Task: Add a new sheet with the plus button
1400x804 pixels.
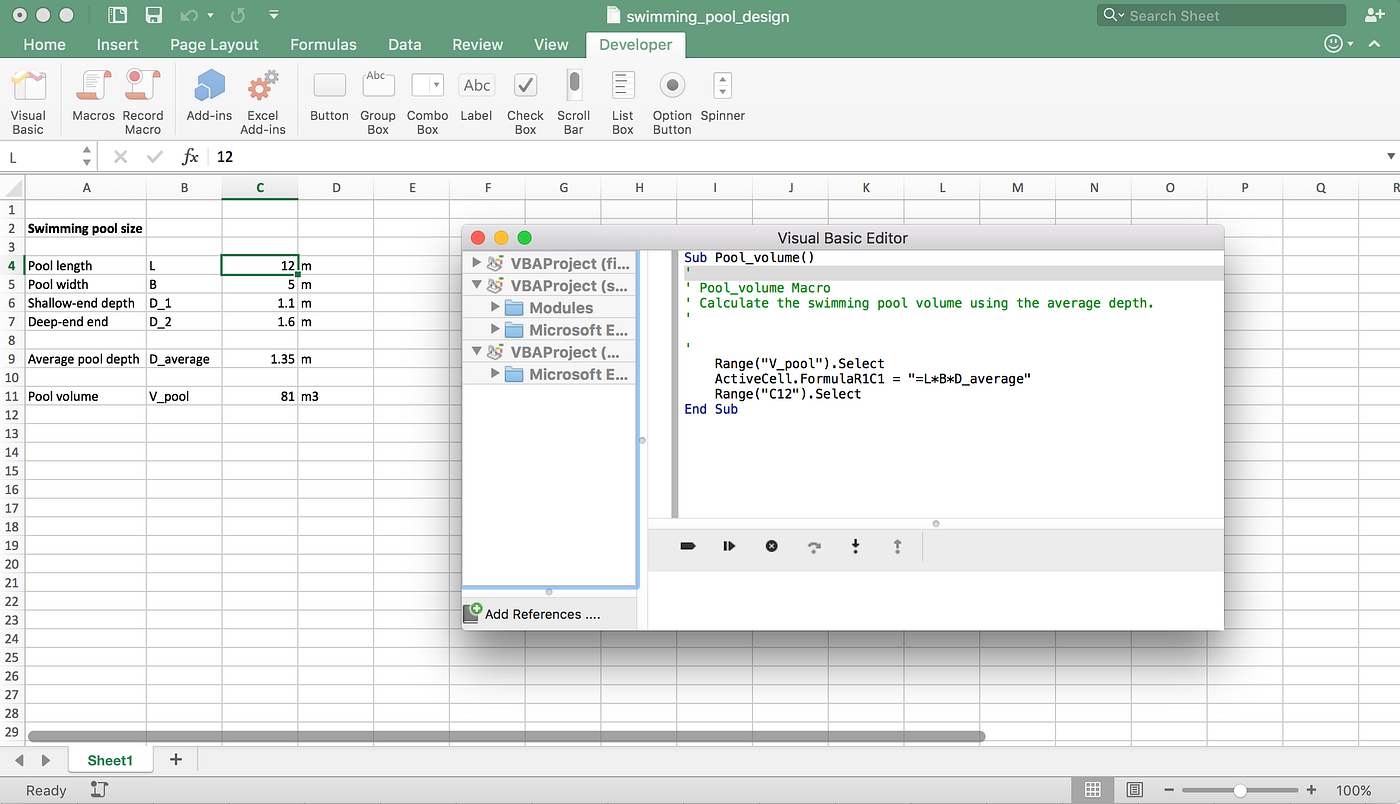Action: pos(175,759)
